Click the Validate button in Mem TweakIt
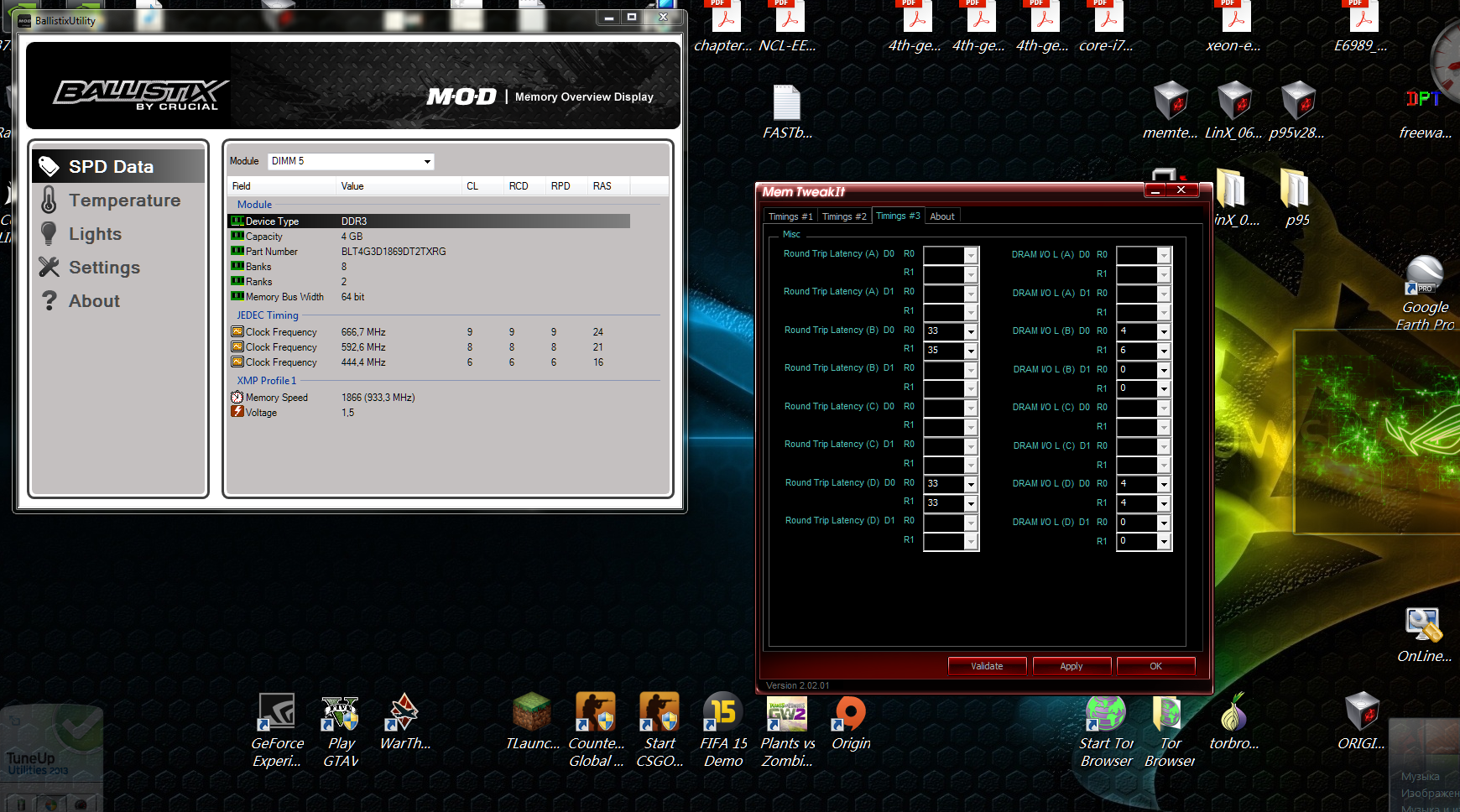This screenshot has height=812, width=1460. coord(987,666)
